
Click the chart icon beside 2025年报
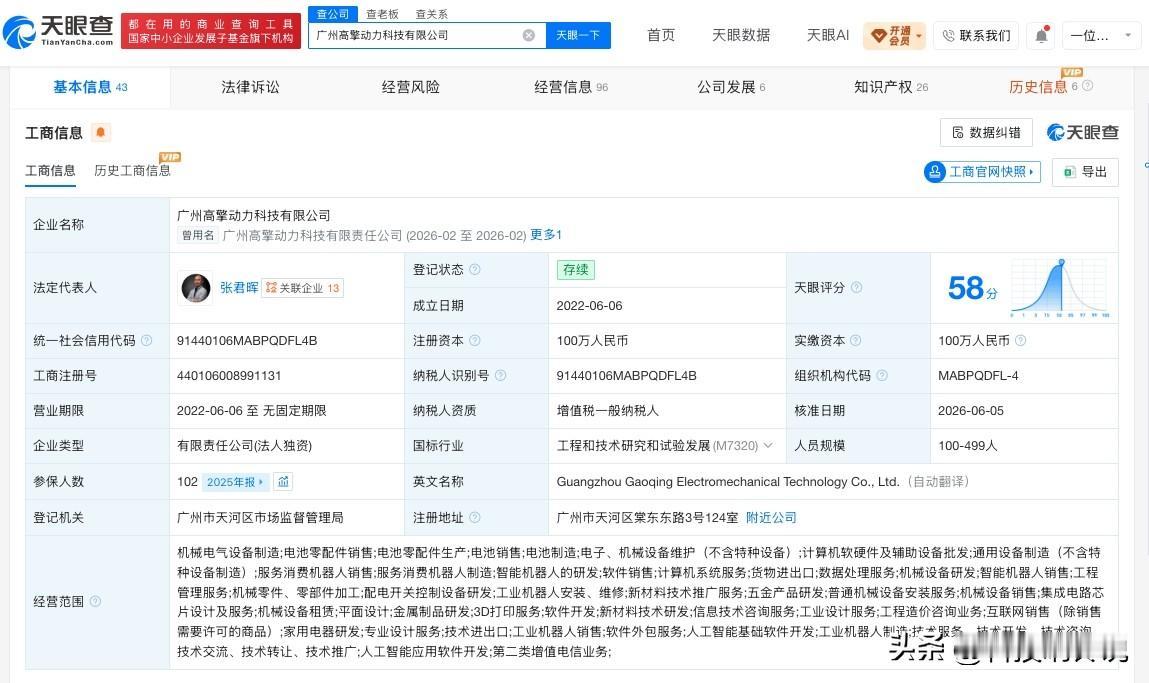283,481
